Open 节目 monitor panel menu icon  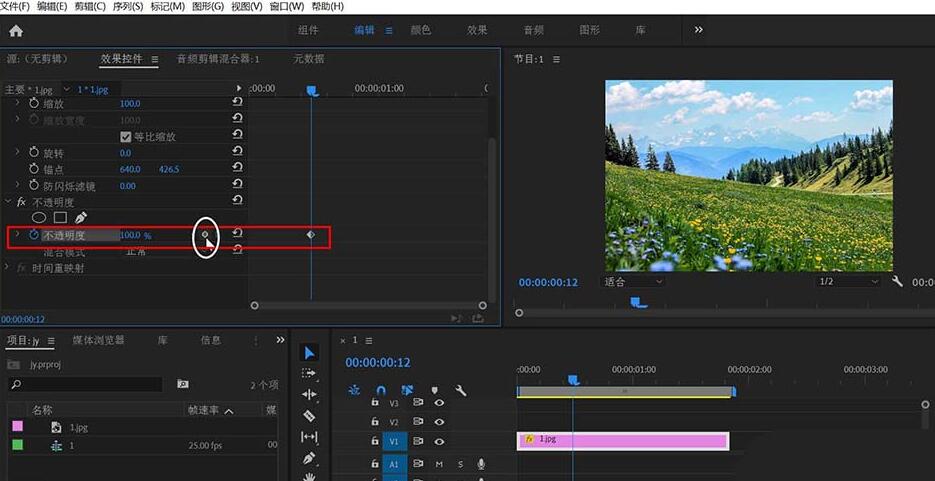pyautogui.click(x=556, y=60)
